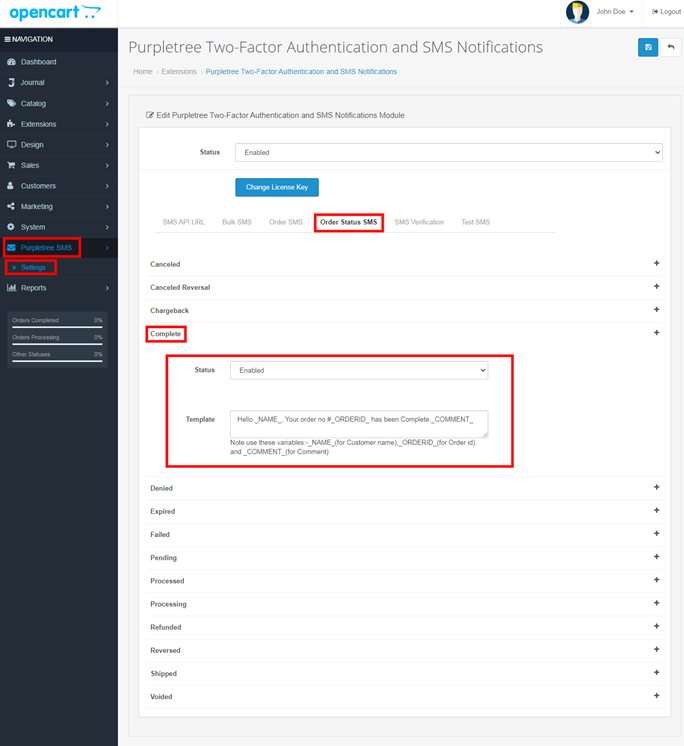This screenshot has width=684, height=746.
Task: Click the Back arrow icon button
Action: [x=671, y=47]
